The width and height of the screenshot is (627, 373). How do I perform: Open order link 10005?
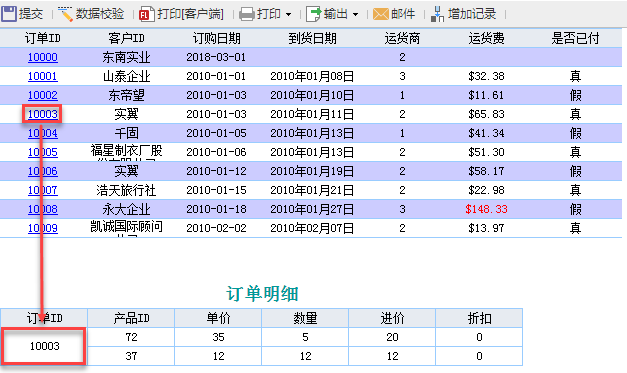pyautogui.click(x=43, y=152)
